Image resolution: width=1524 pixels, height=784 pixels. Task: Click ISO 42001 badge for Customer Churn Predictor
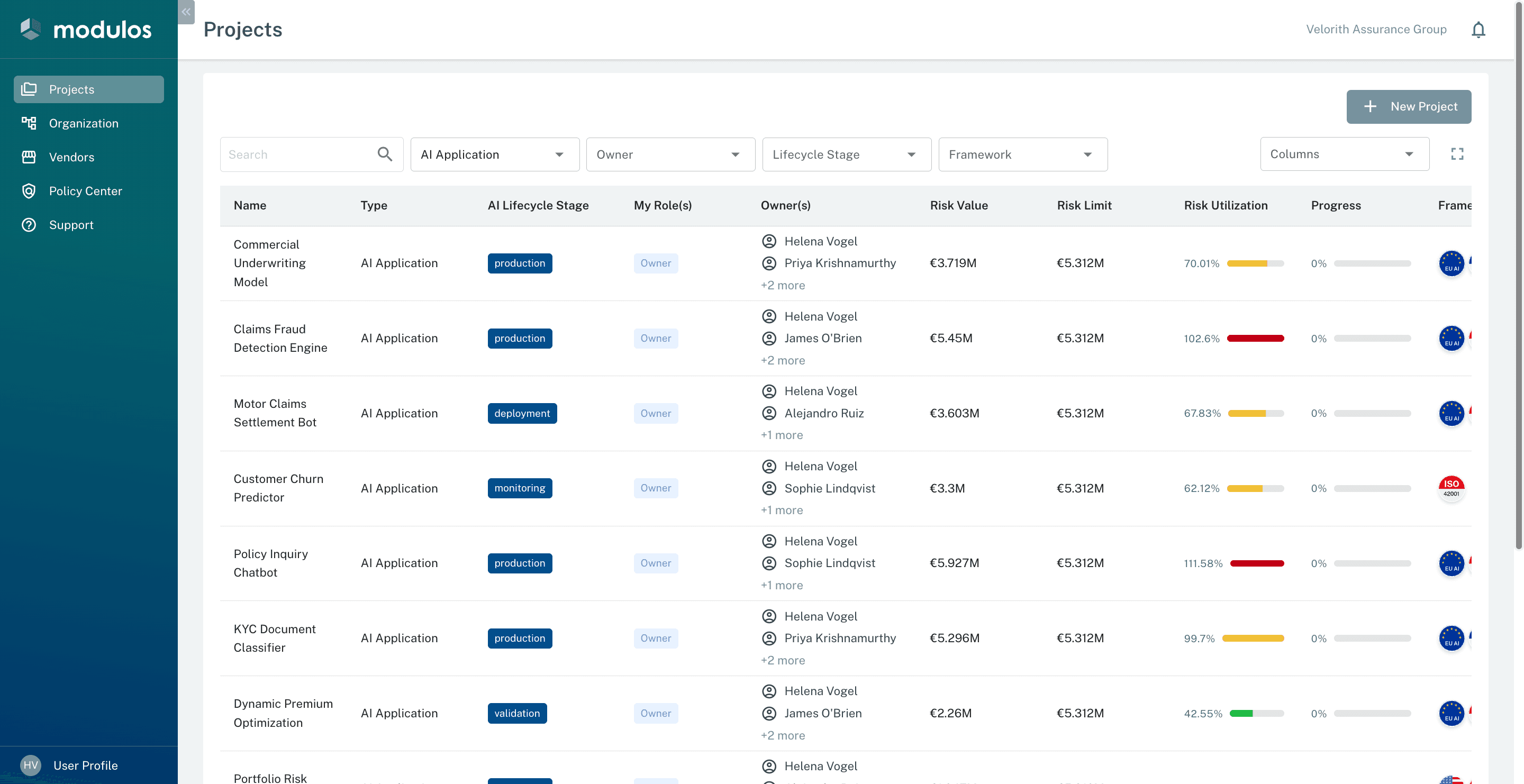[1451, 488]
